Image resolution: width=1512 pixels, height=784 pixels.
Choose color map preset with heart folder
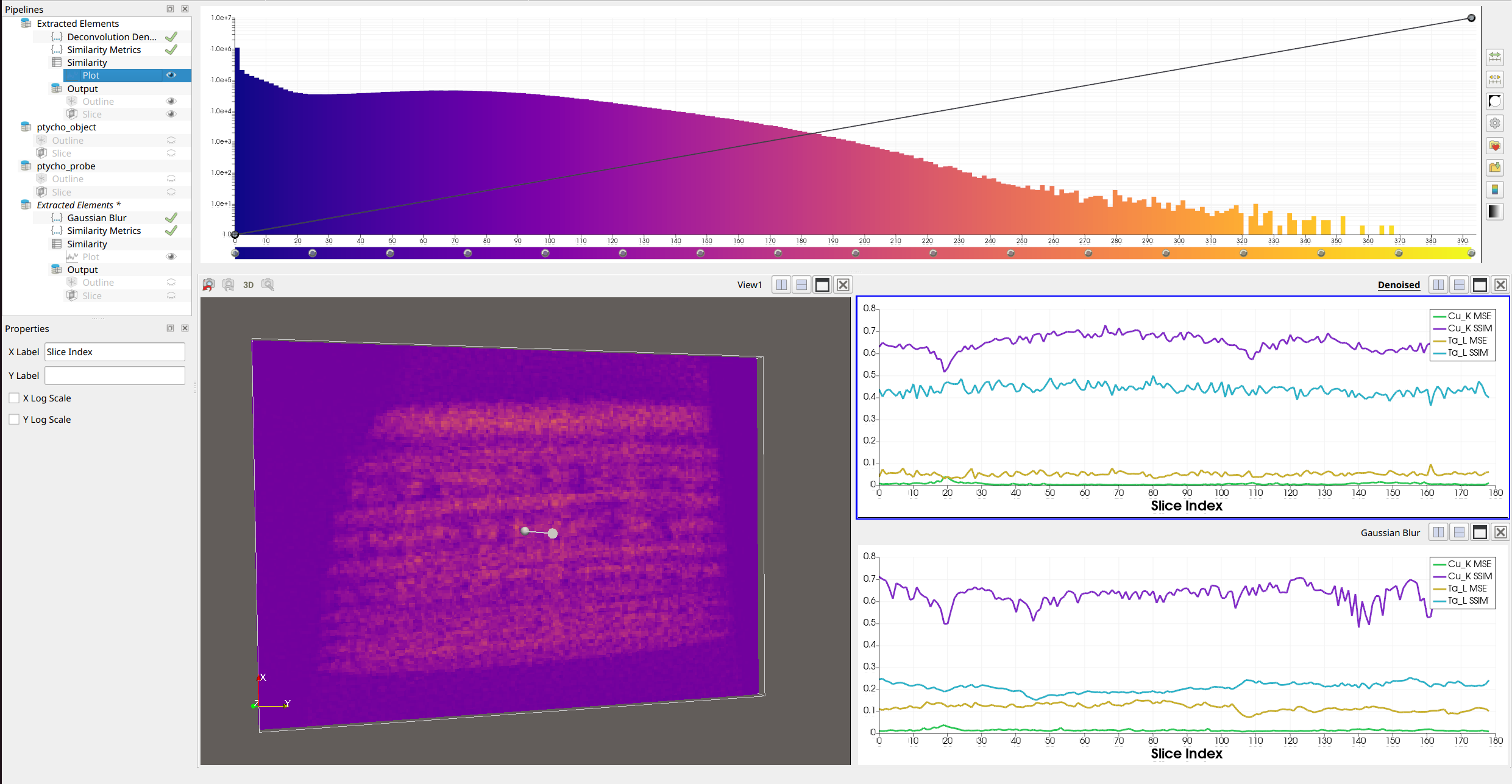point(1495,146)
